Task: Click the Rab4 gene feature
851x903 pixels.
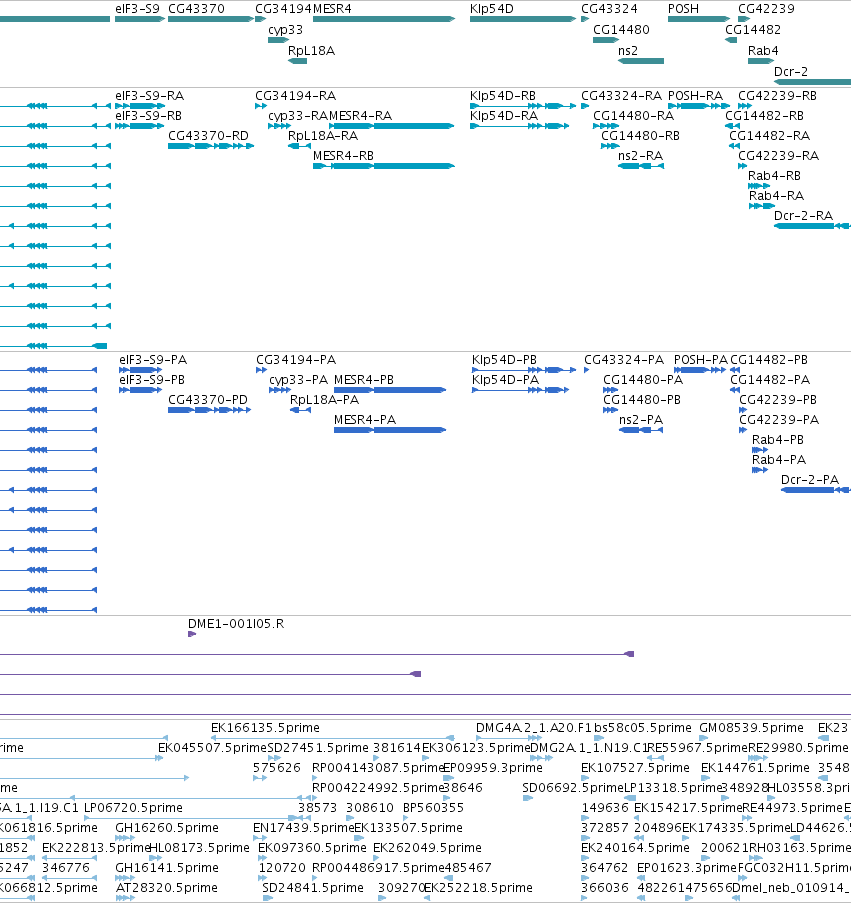Action: pos(761,60)
